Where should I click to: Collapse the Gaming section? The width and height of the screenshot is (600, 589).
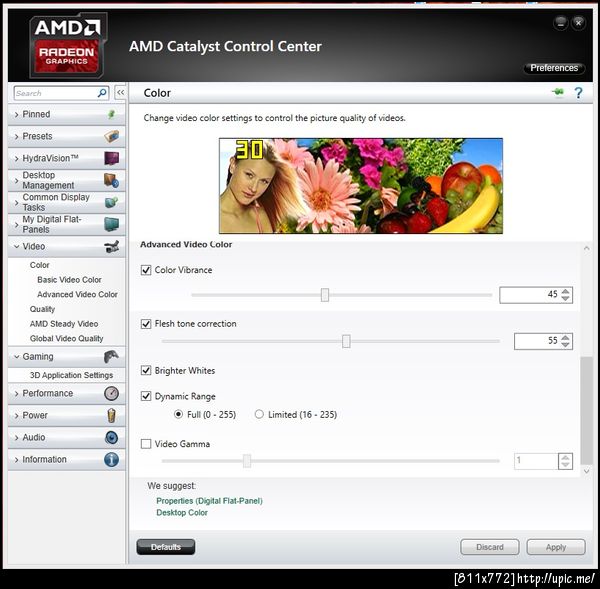[x=16, y=357]
